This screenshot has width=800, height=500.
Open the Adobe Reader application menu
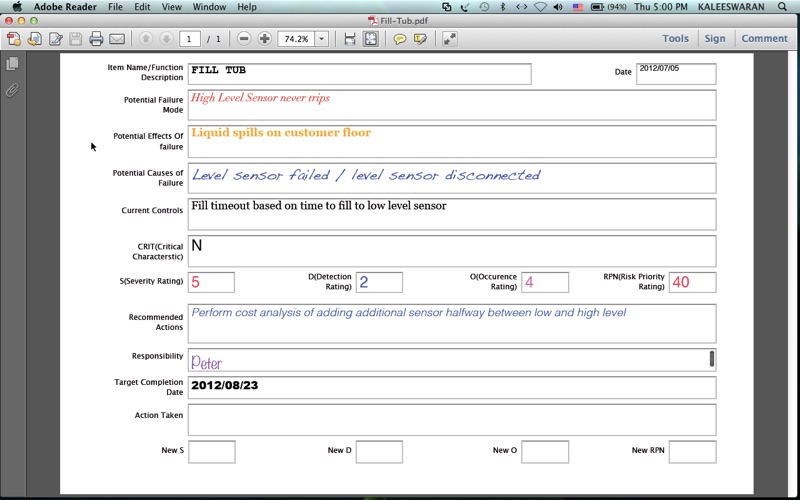click(65, 7)
